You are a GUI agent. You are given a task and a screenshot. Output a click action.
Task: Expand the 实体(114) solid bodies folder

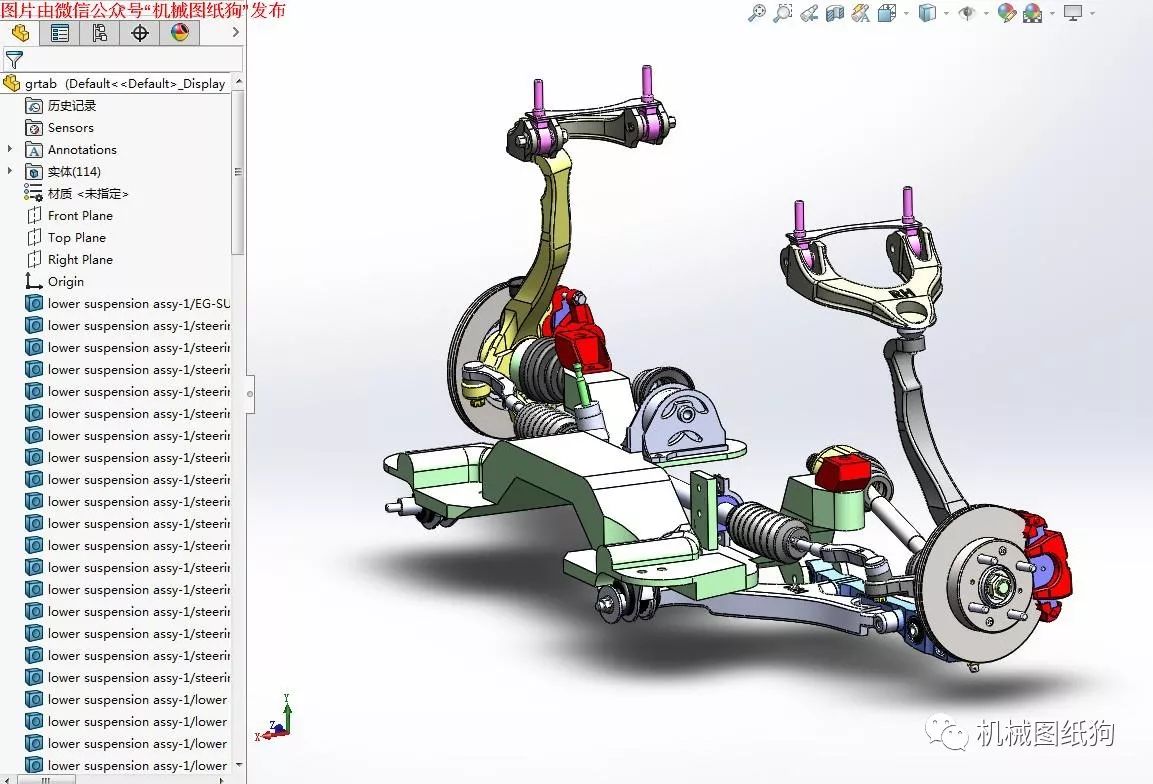coord(10,171)
